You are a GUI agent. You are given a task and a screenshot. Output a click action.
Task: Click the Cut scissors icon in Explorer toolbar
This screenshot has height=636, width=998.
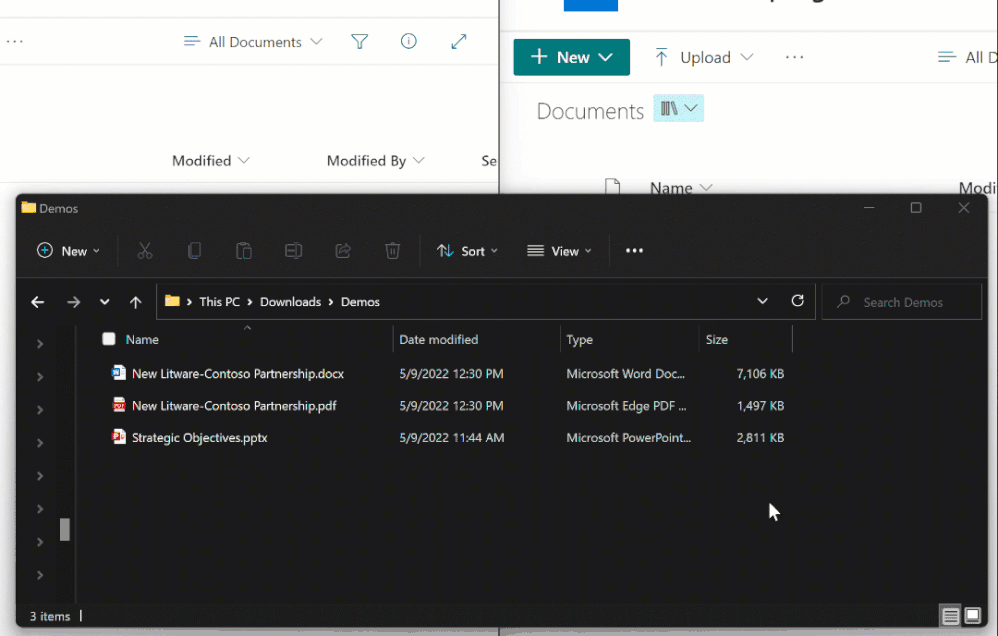(144, 251)
